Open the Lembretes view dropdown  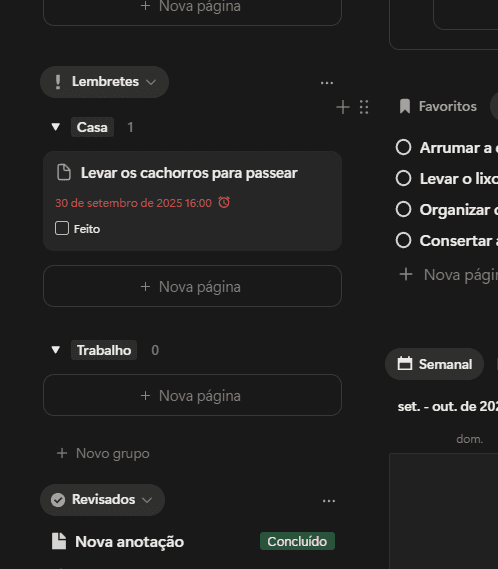click(x=105, y=82)
